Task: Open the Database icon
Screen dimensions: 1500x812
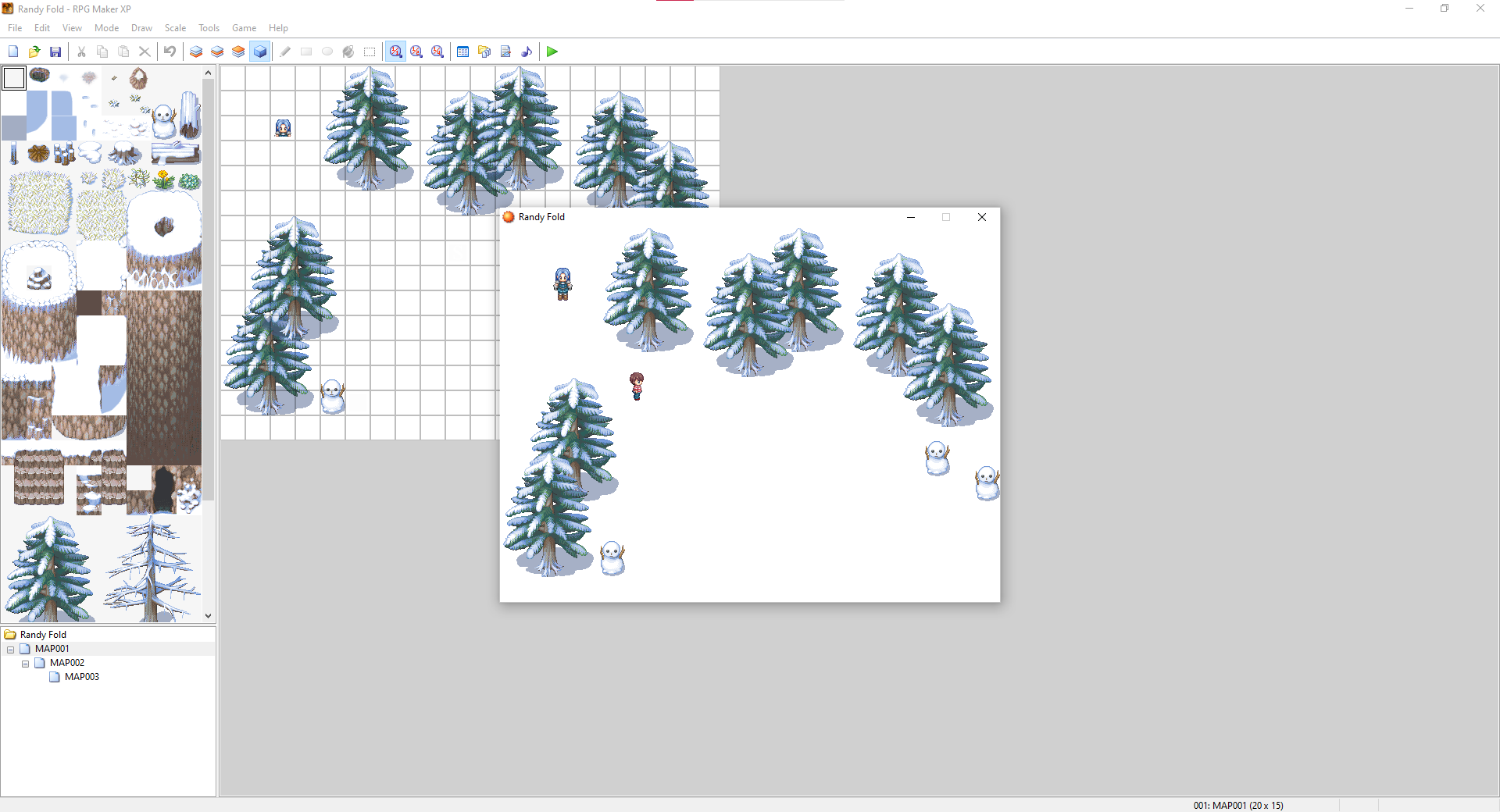Action: 462,52
